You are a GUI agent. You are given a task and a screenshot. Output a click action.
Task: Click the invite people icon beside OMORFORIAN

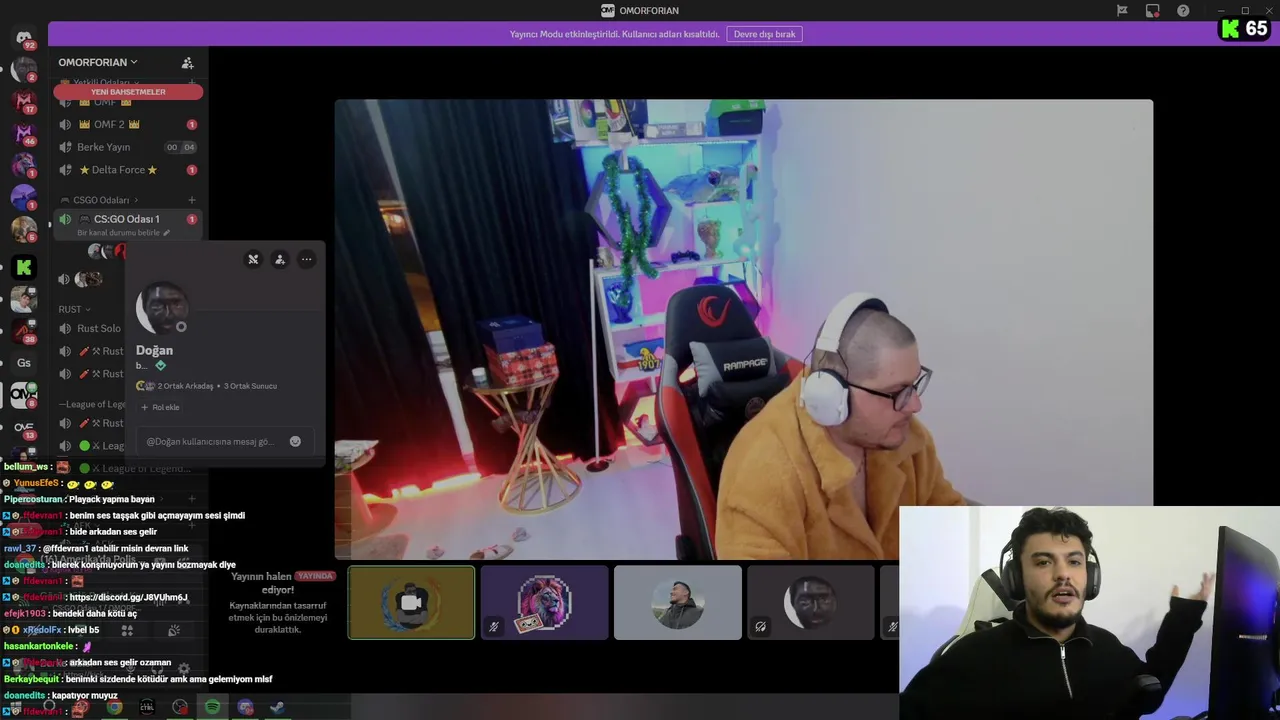(187, 62)
